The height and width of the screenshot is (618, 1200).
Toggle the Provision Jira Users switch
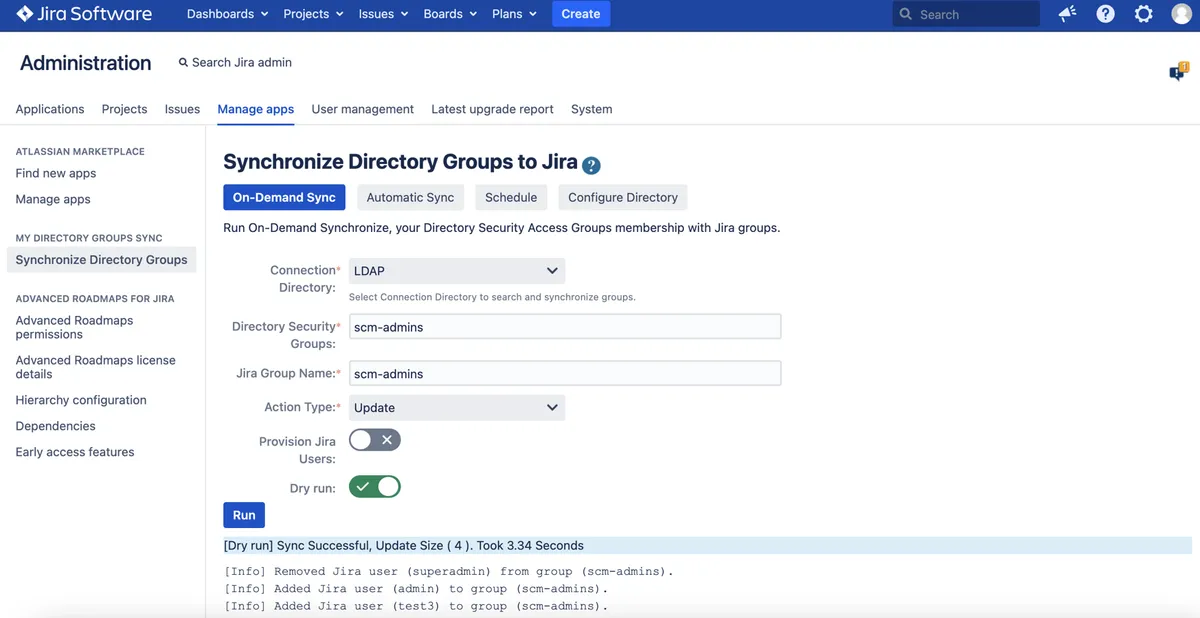(x=374, y=440)
